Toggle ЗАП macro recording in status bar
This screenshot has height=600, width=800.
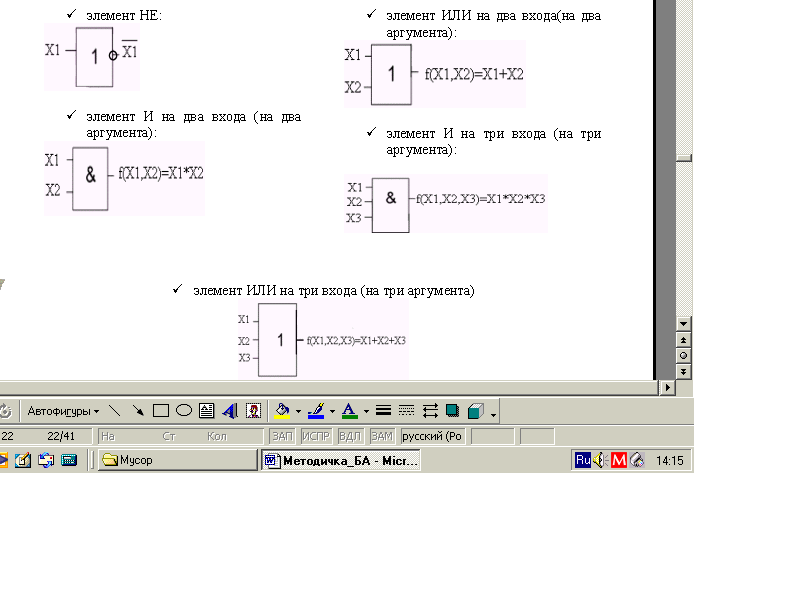point(282,436)
